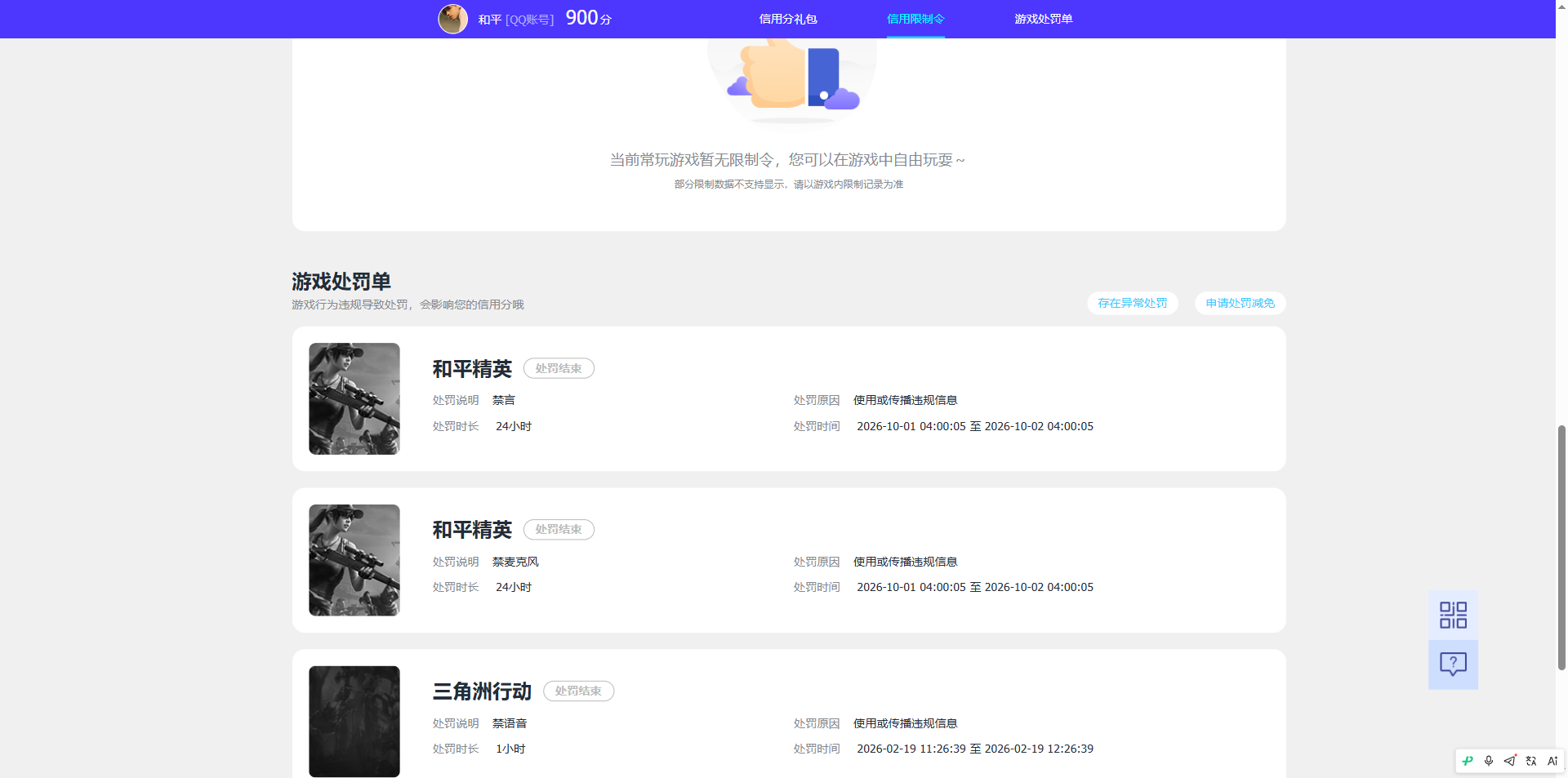The height and width of the screenshot is (778, 1568).
Task: Click 处罚结束 badge on 三角洲行动 card
Action: point(578,691)
